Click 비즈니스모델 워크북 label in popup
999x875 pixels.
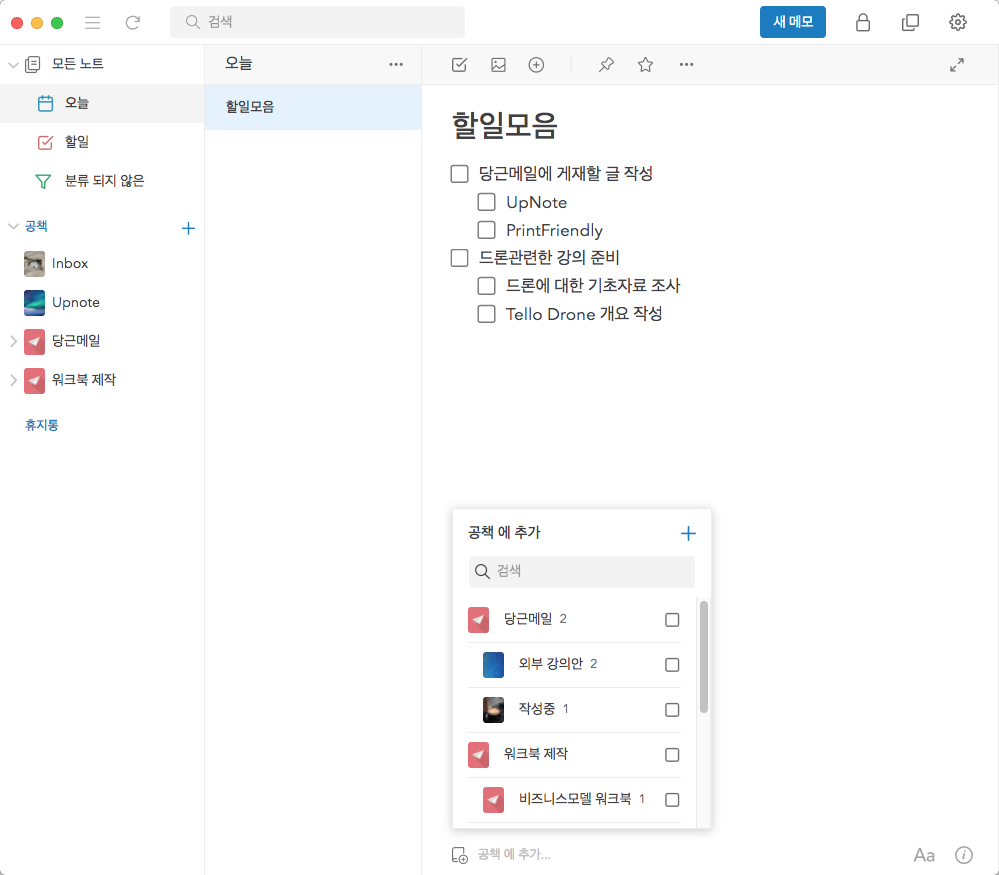(575, 799)
